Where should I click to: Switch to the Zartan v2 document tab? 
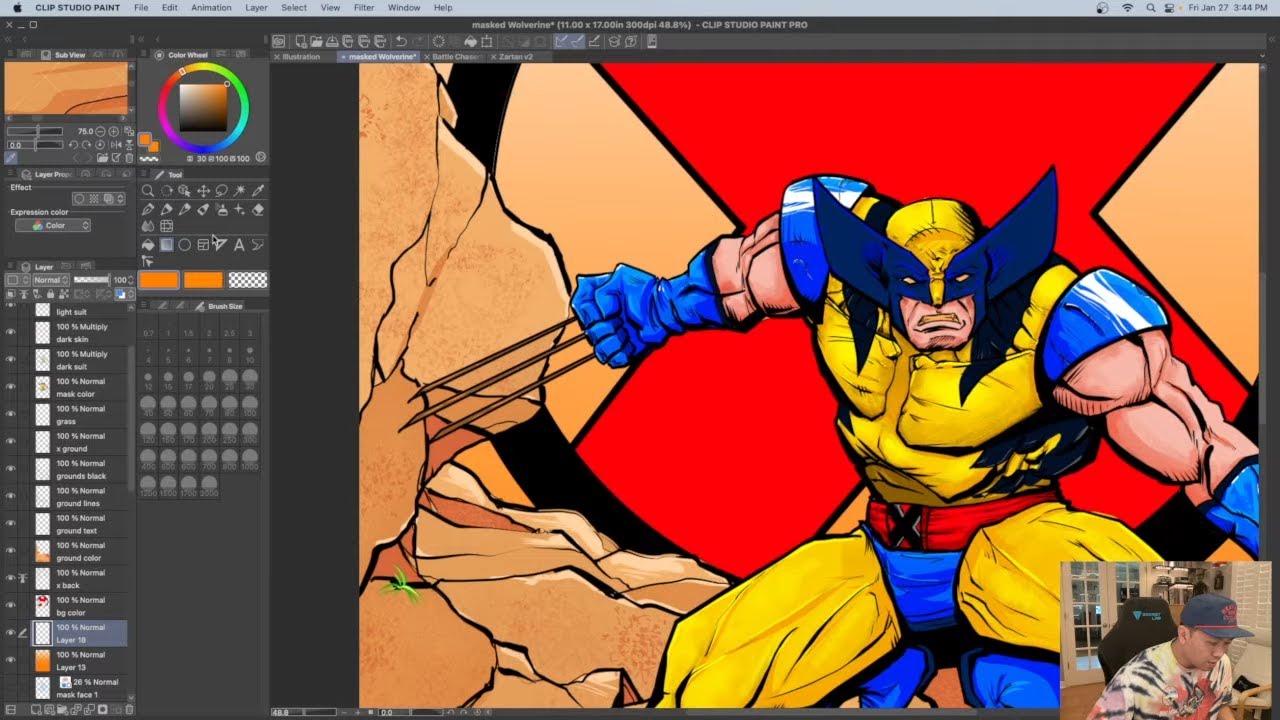click(516, 57)
